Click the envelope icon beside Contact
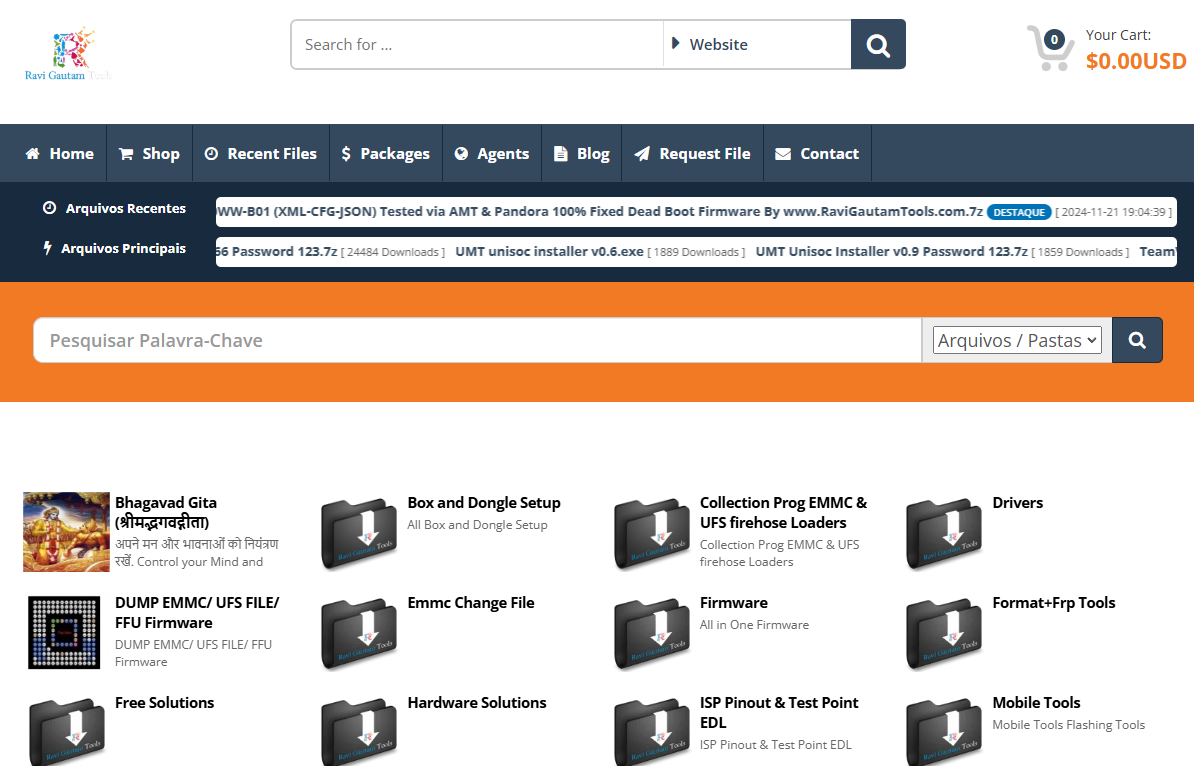The image size is (1194, 766). (783, 154)
